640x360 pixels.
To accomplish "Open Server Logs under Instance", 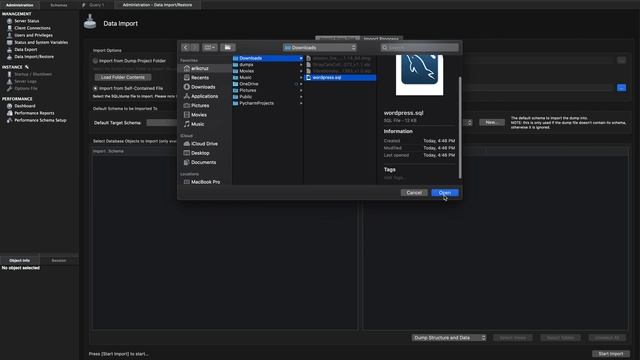I will point(25,81).
